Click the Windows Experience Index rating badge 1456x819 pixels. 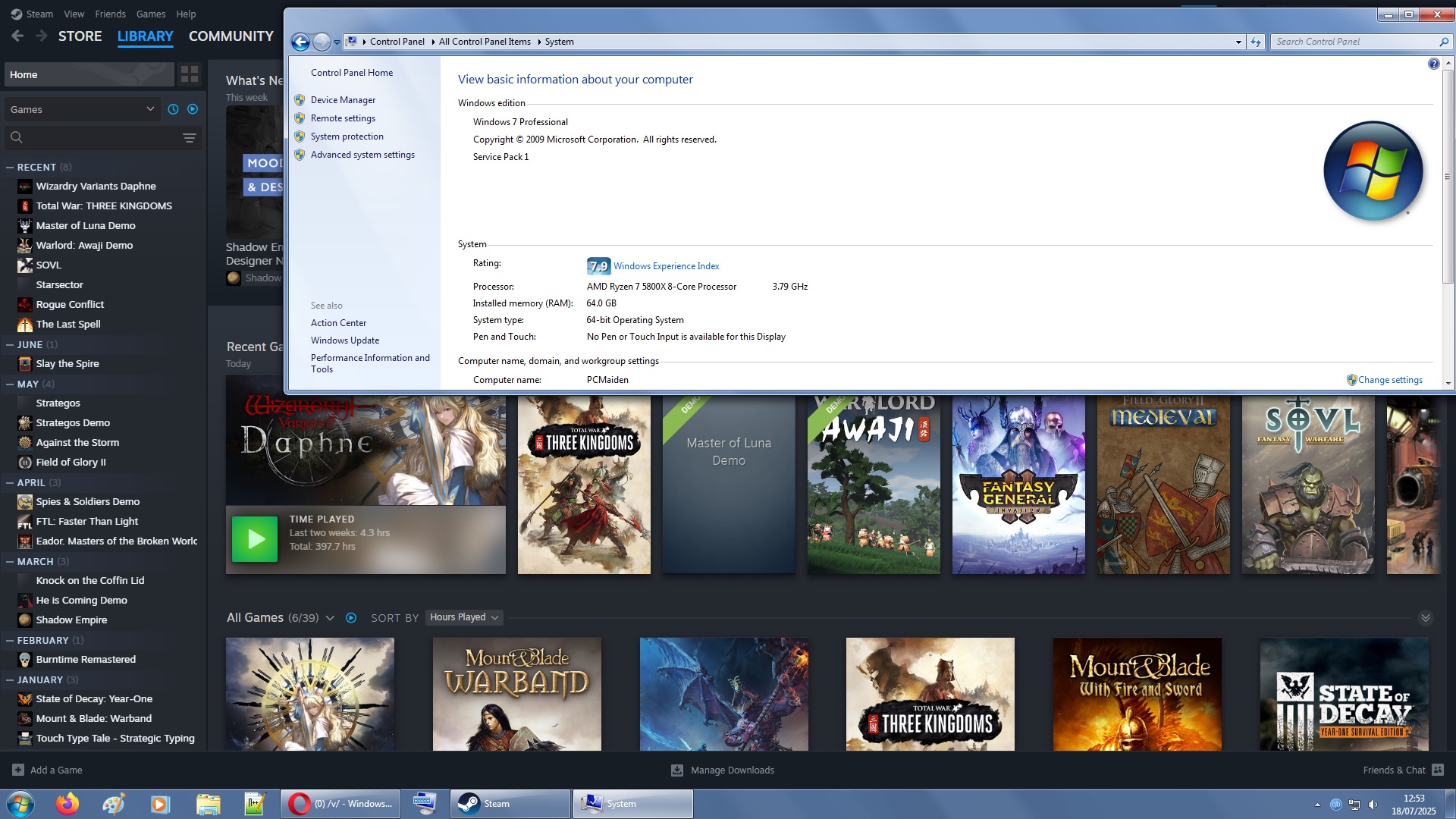pos(598,266)
